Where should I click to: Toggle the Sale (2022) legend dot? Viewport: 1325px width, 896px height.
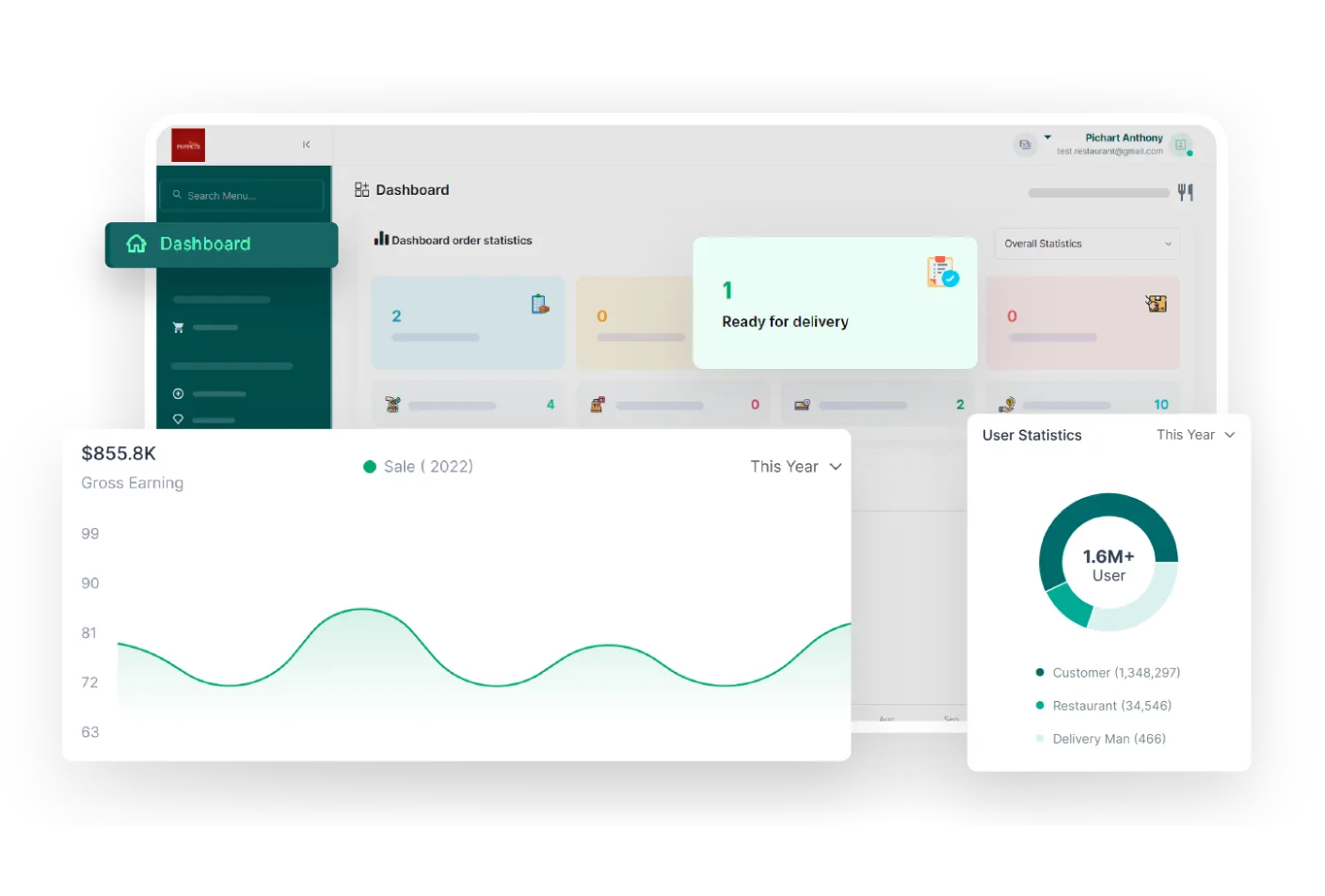point(370,467)
